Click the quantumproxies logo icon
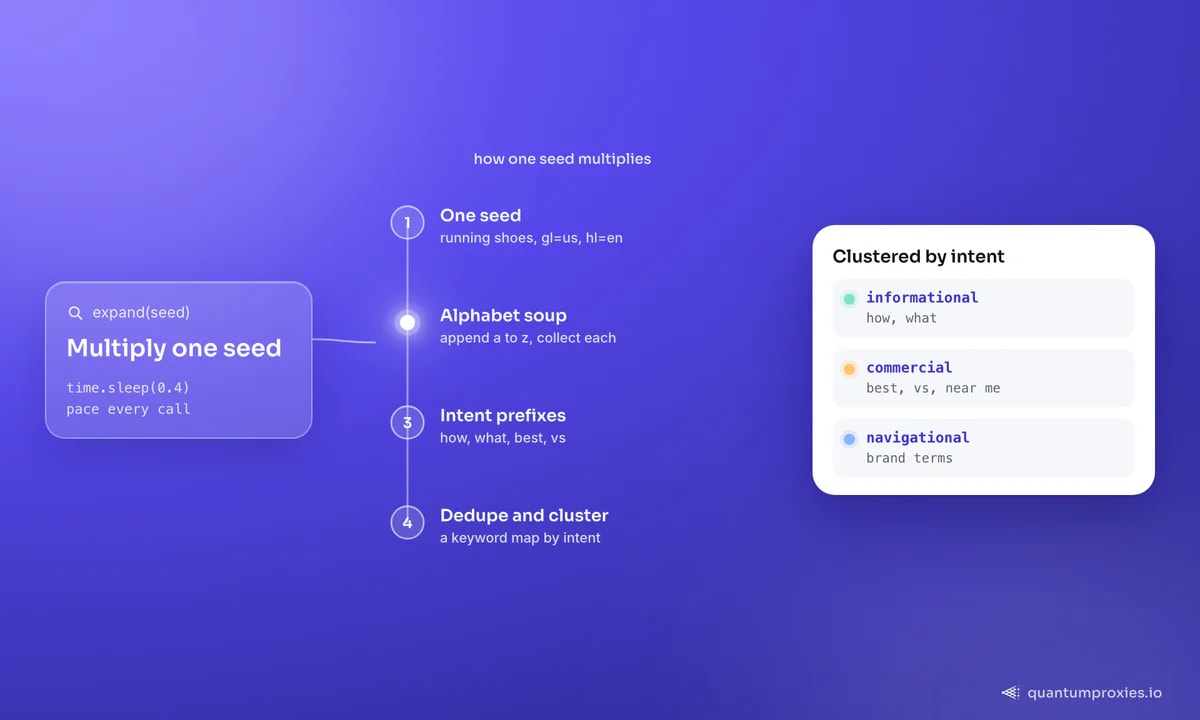1200x720 pixels. [1010, 692]
